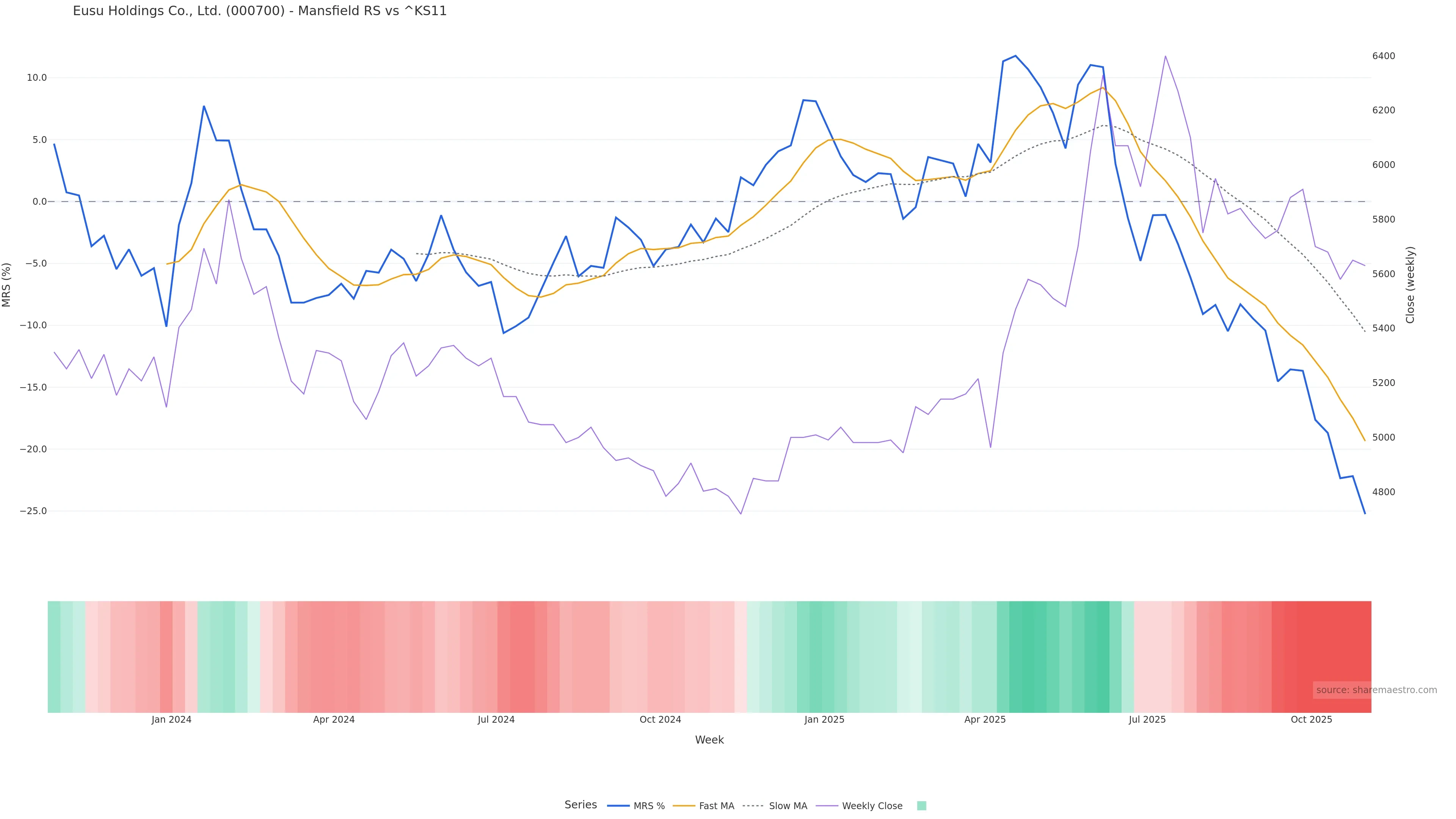The image size is (1456, 819).
Task: Click the 'Jan 2024' x-axis tick label
Action: (171, 720)
